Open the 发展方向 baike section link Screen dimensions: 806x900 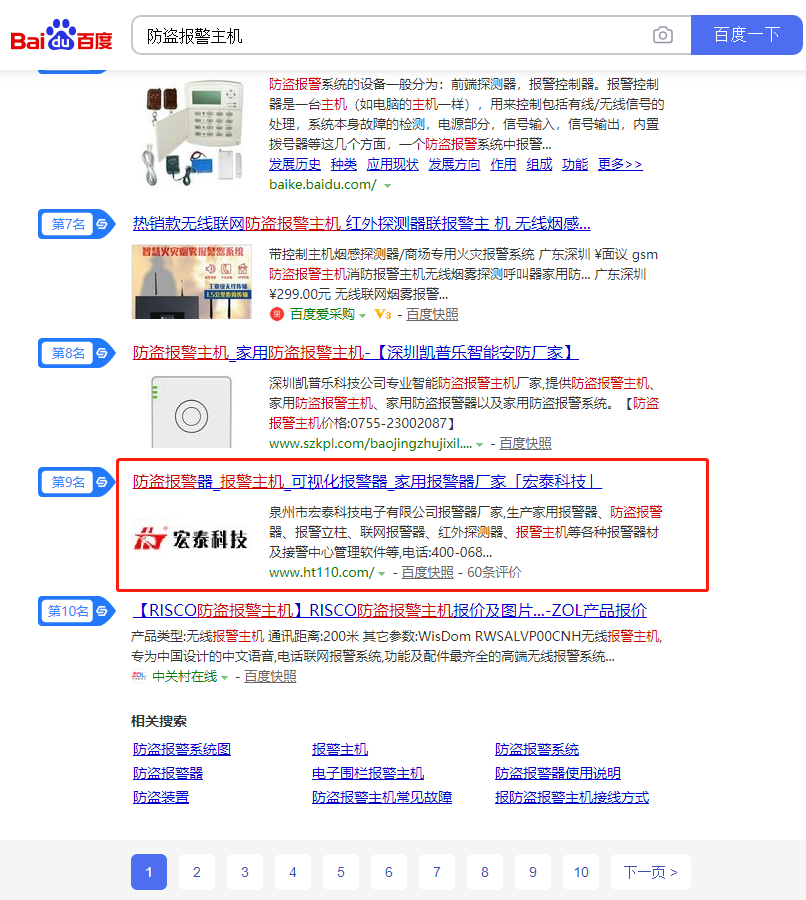455,164
